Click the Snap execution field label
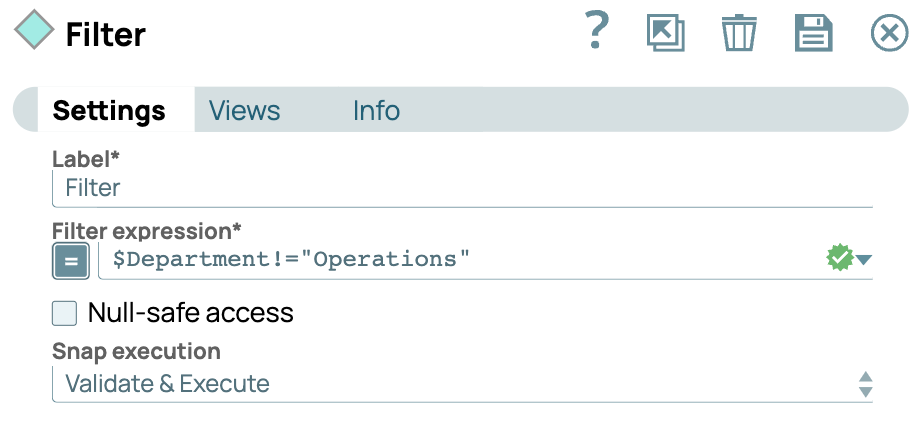 click(136, 351)
